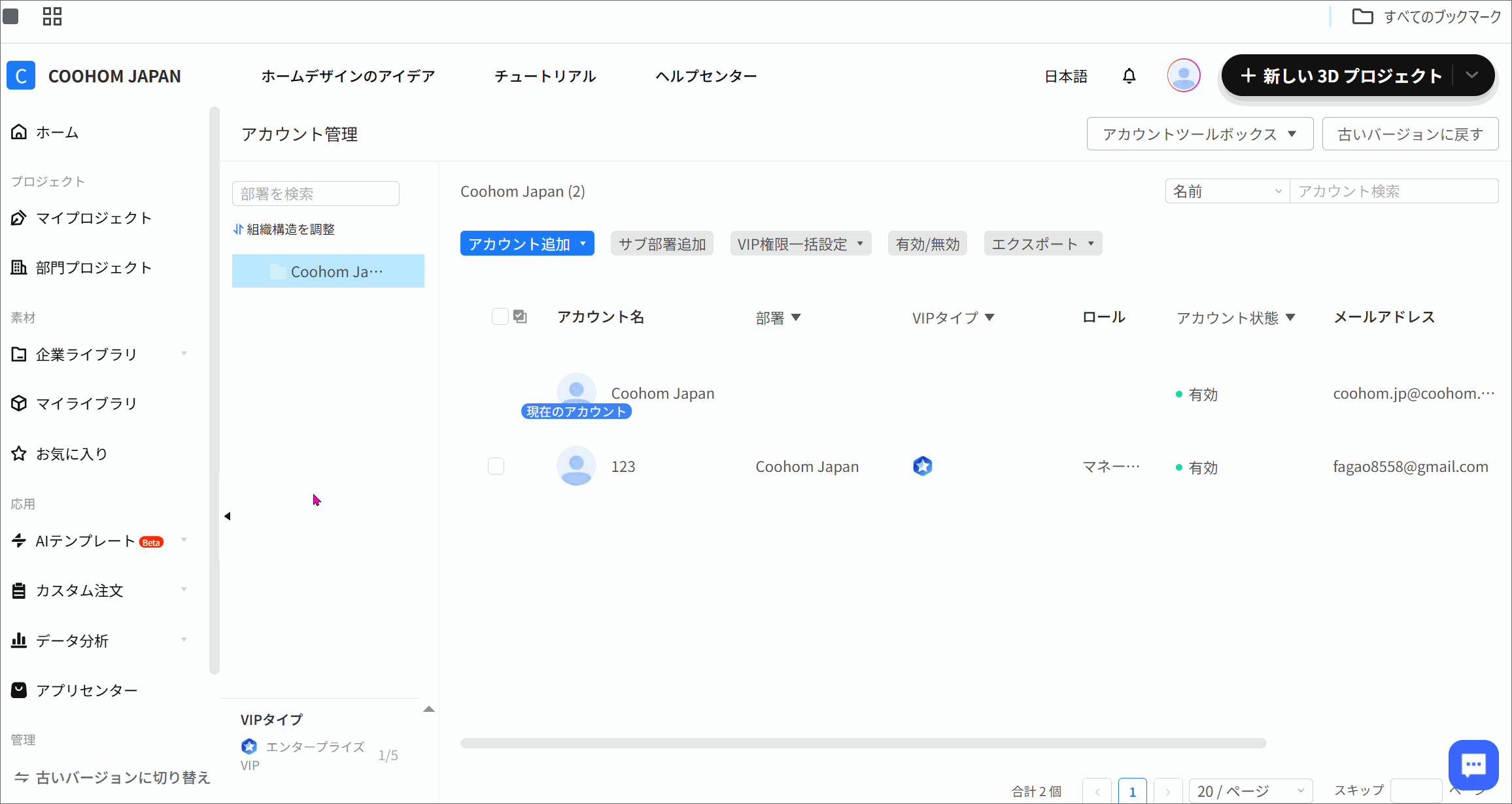Click the ホーム house icon in sidebar

19,132
